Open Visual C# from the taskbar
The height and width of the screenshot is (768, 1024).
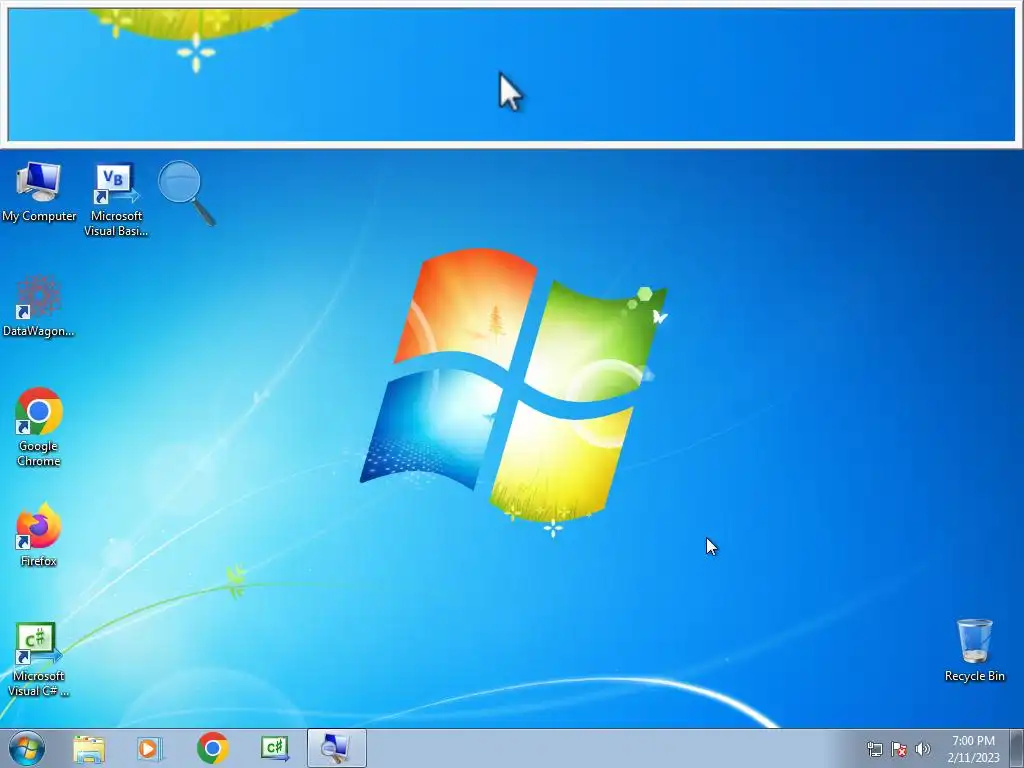click(x=275, y=748)
